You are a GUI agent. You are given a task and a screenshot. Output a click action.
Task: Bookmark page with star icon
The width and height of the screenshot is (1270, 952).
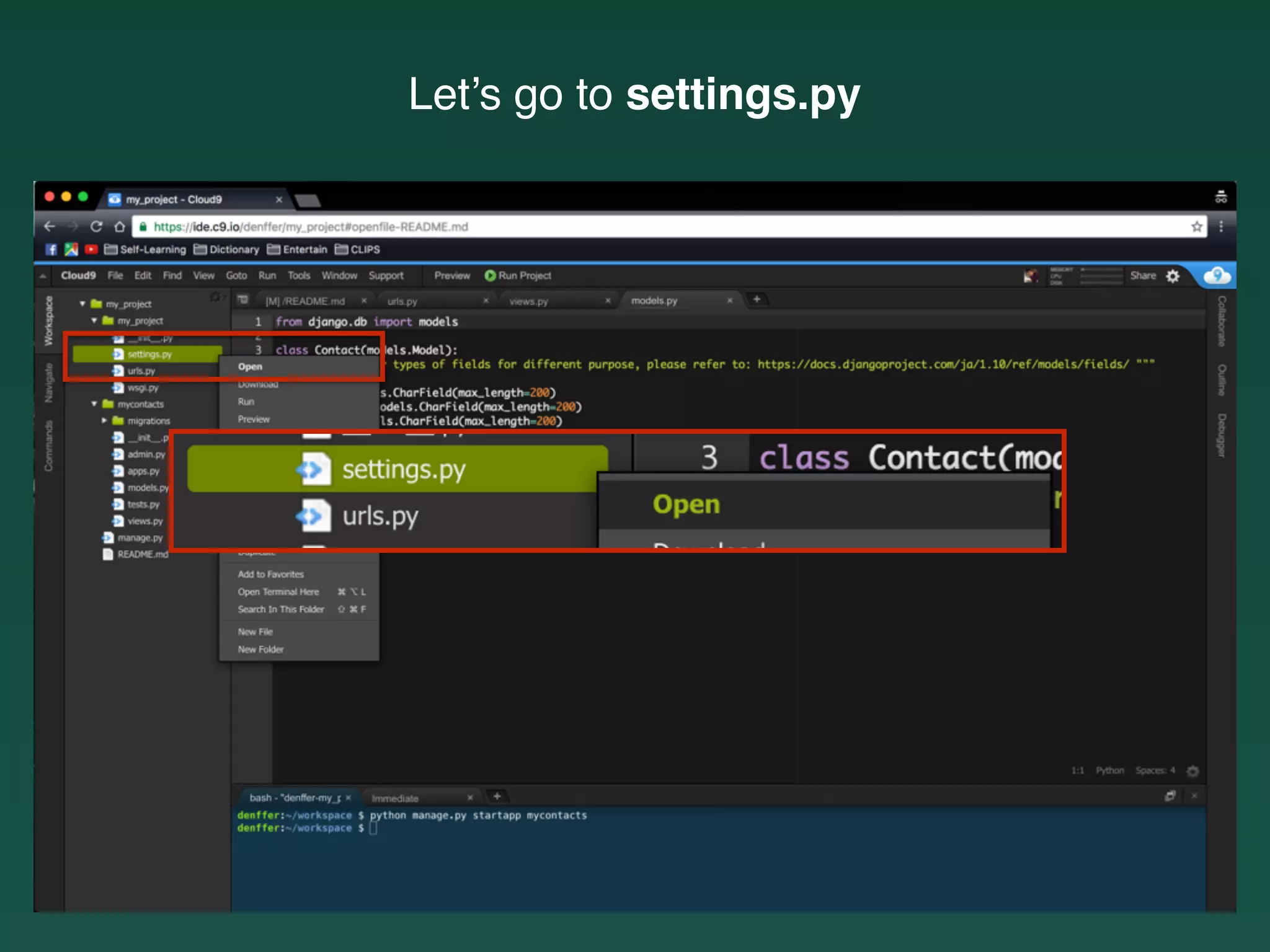click(x=1196, y=227)
